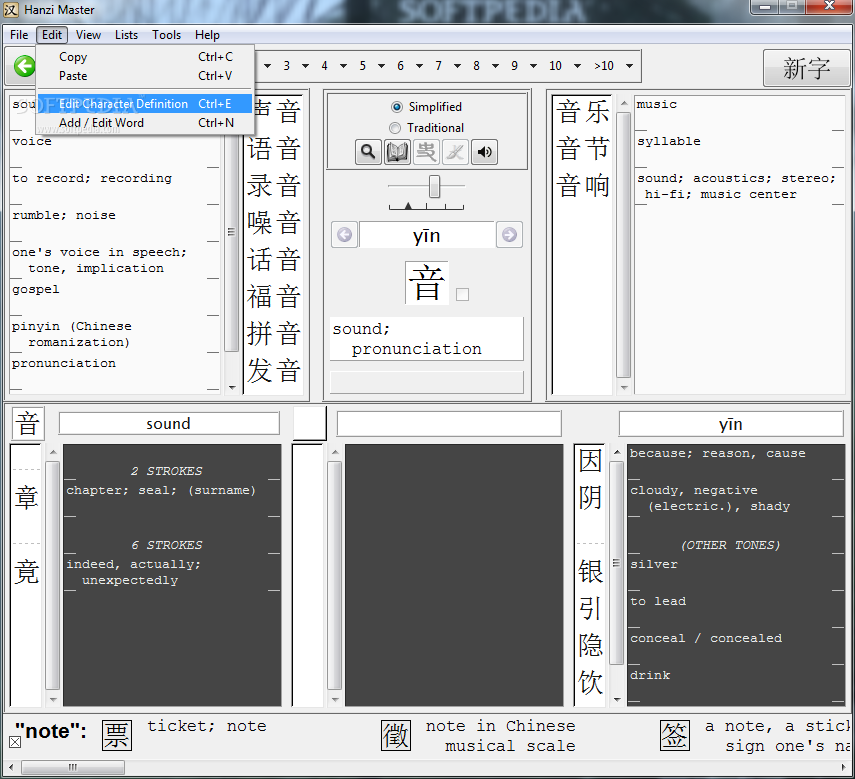
Task: Select the word 噪音 in left list
Action: tap(274, 223)
